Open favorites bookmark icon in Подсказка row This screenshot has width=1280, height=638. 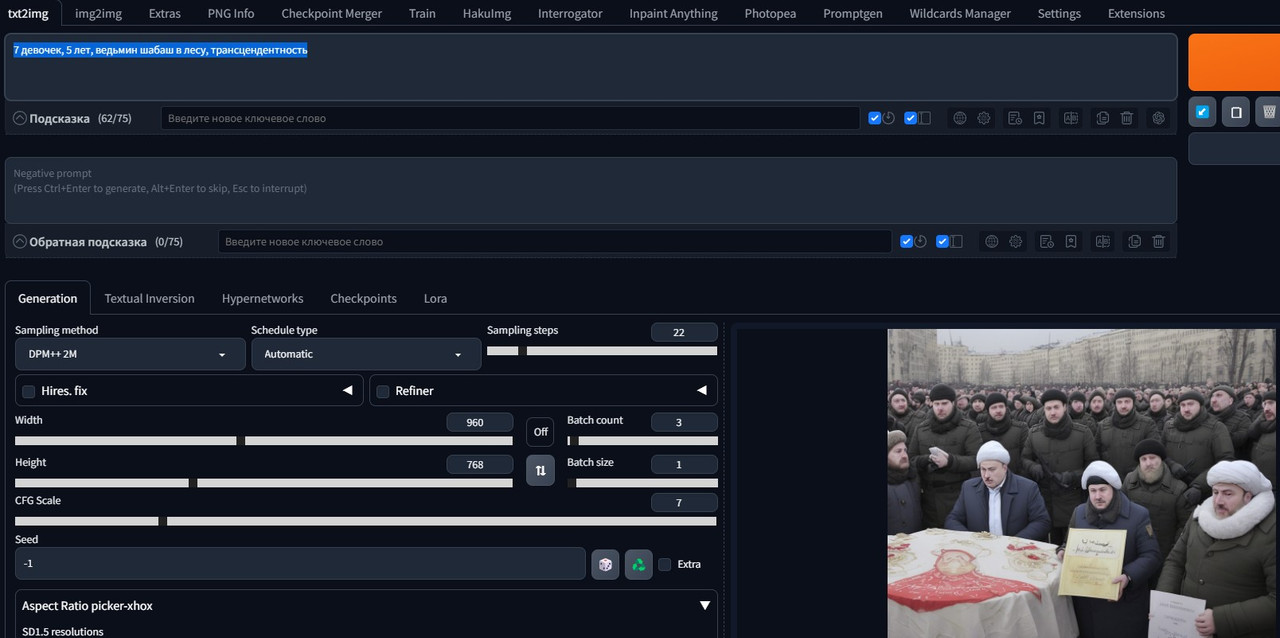[x=1039, y=118]
